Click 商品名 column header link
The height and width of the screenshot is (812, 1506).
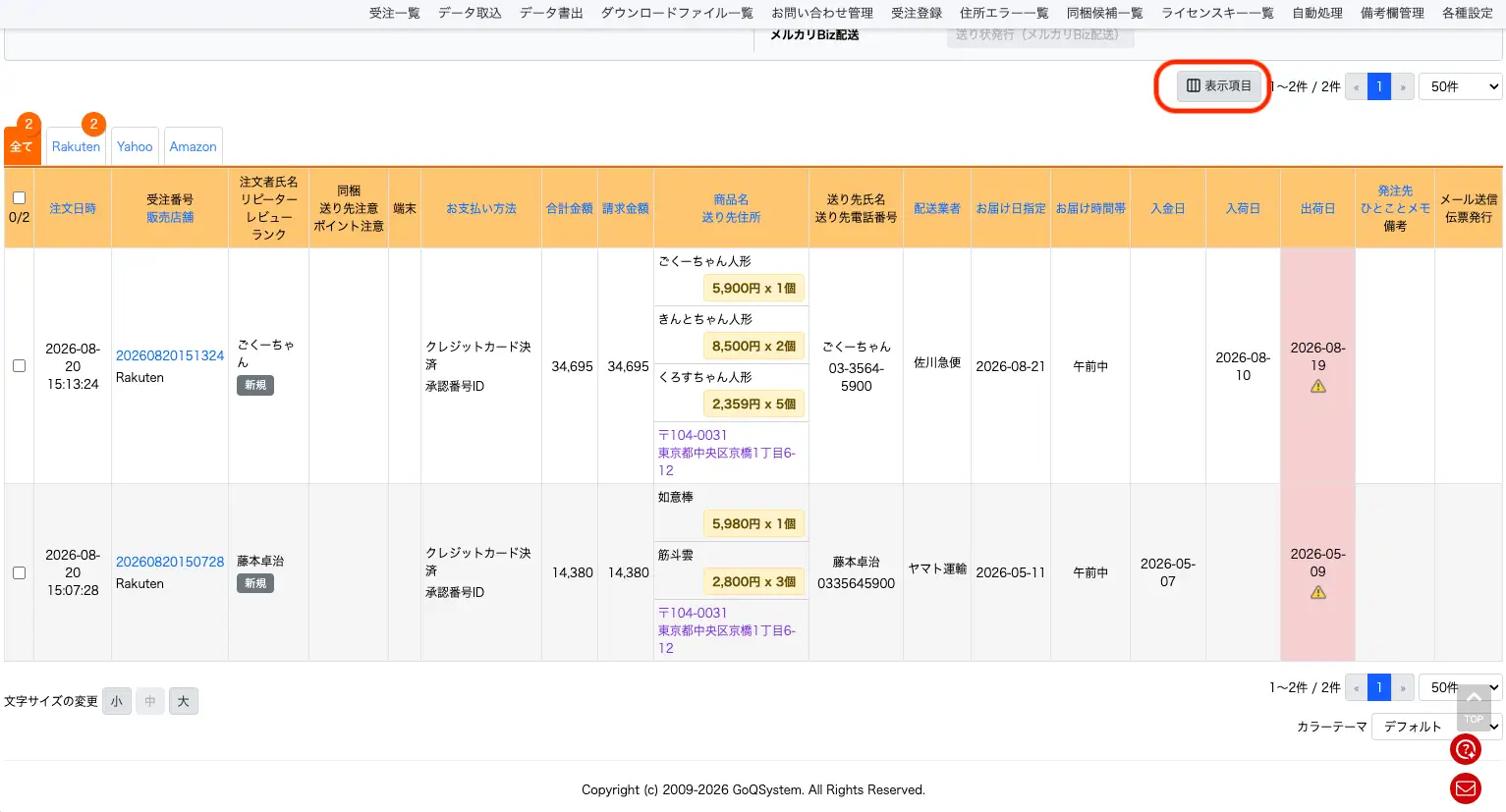[x=731, y=199]
